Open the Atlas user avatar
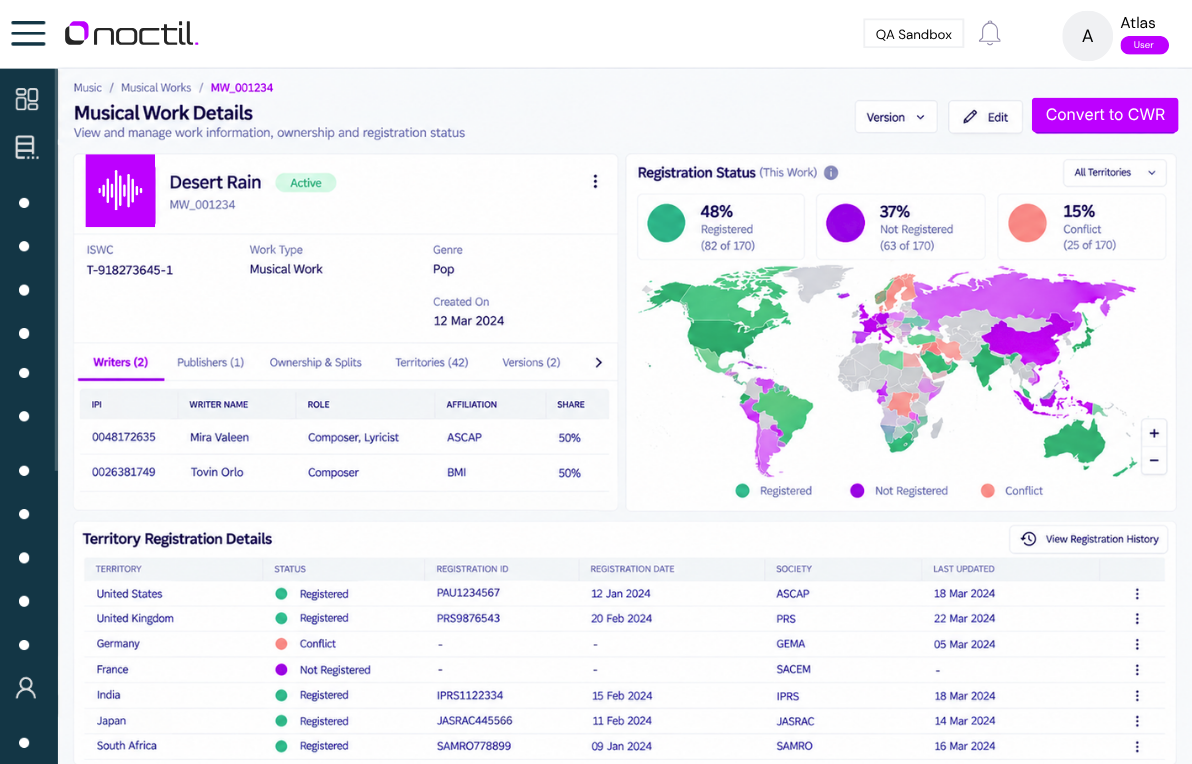1192x764 pixels. coord(1087,36)
